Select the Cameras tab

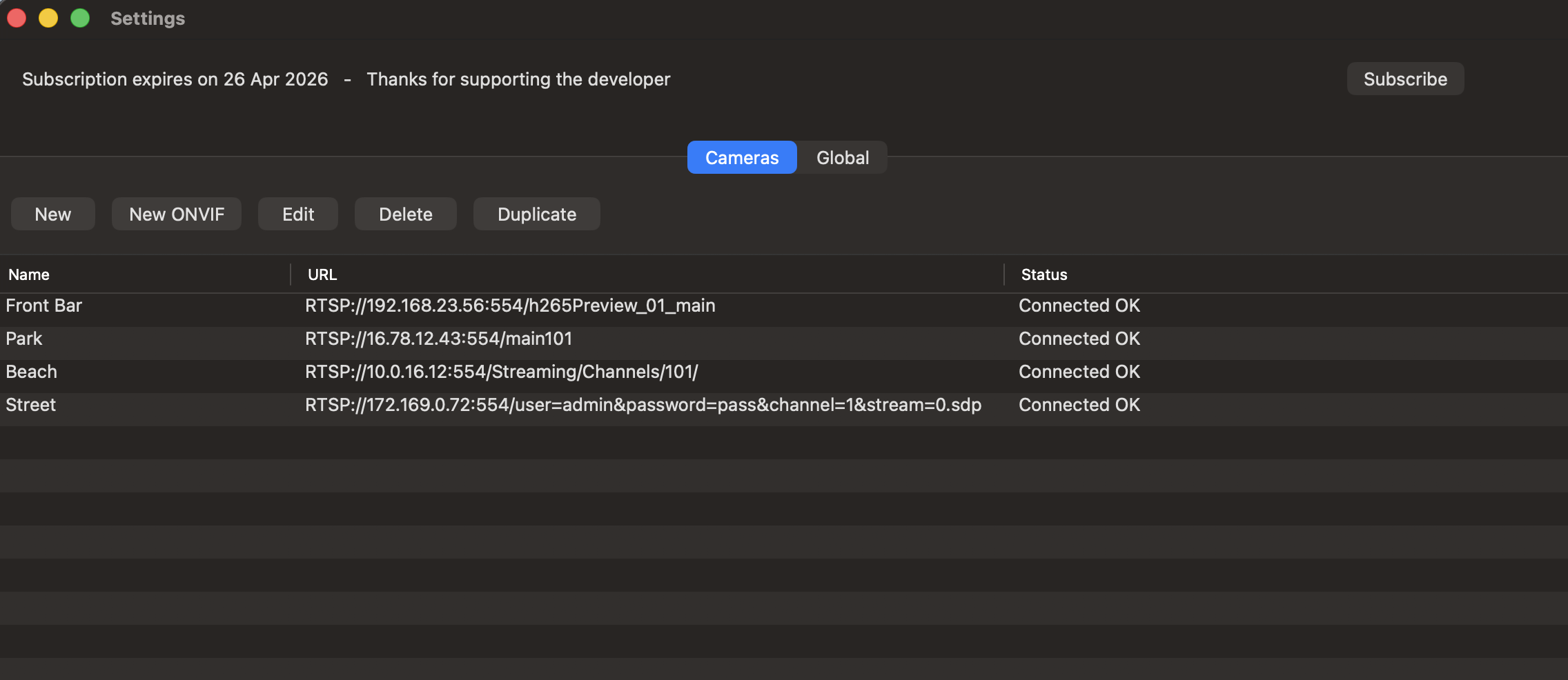click(741, 158)
